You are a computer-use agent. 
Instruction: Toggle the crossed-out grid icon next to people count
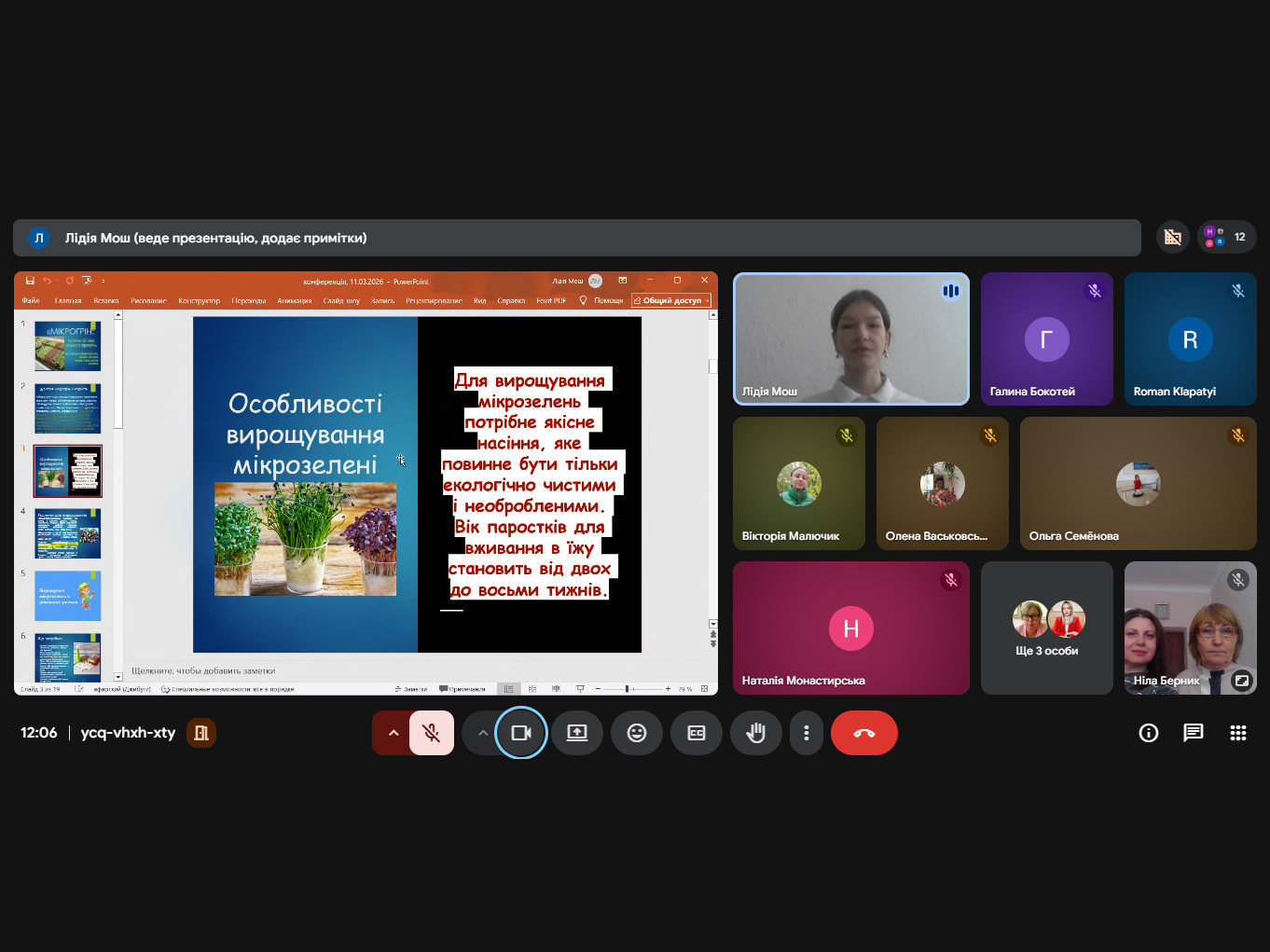click(1173, 237)
